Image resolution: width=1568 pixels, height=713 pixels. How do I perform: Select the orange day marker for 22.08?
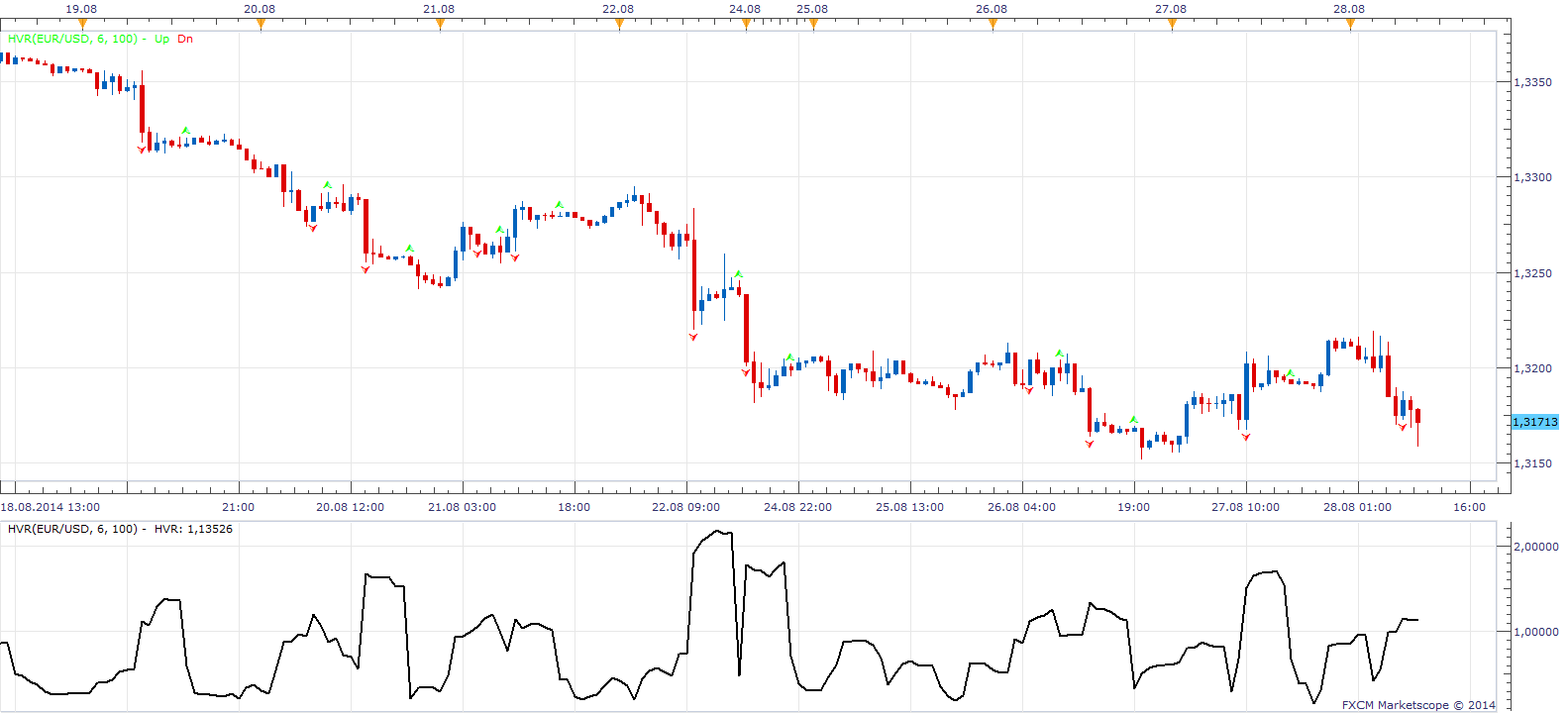pos(619,25)
